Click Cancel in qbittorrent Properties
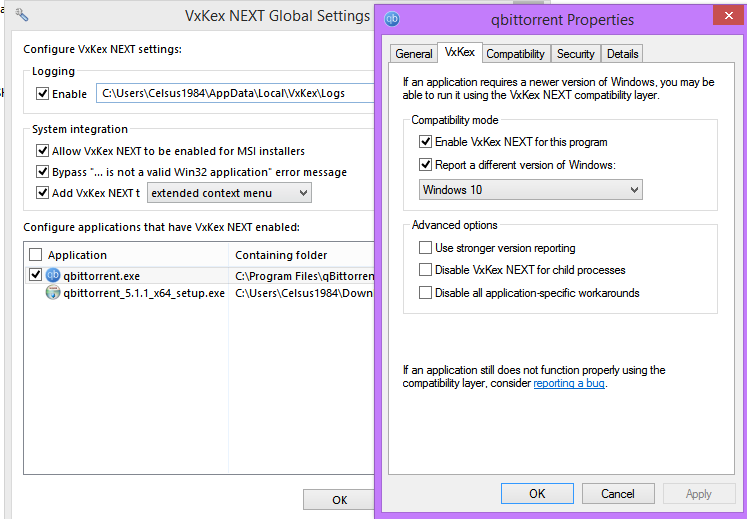 (x=618, y=493)
